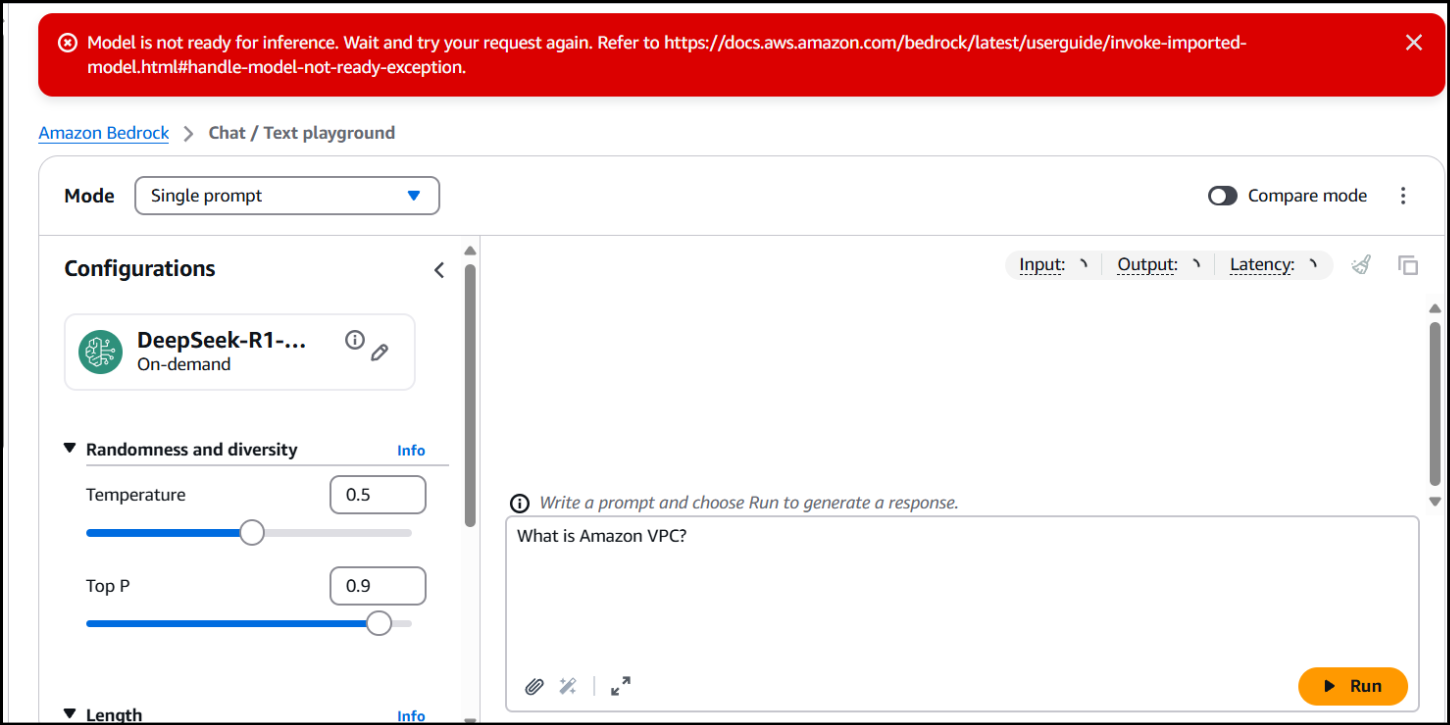Click the magic wand prompt icon
The height and width of the screenshot is (725, 1450).
point(568,686)
